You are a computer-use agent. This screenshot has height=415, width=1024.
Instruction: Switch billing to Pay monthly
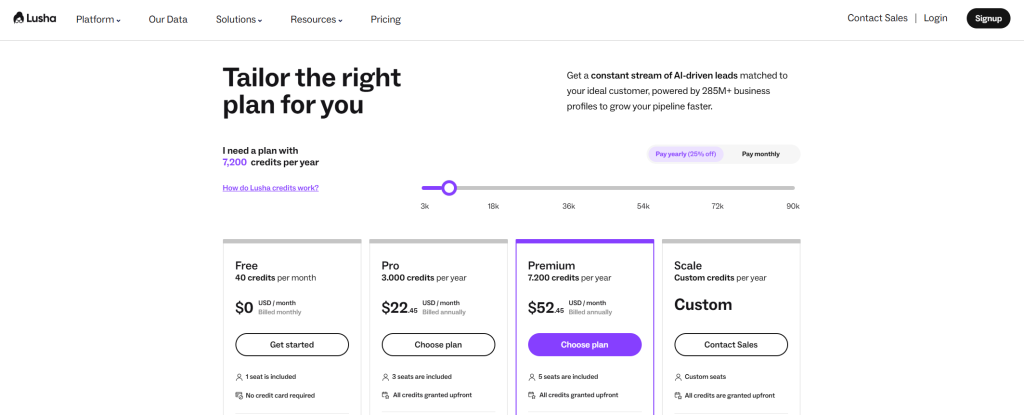click(x=761, y=154)
